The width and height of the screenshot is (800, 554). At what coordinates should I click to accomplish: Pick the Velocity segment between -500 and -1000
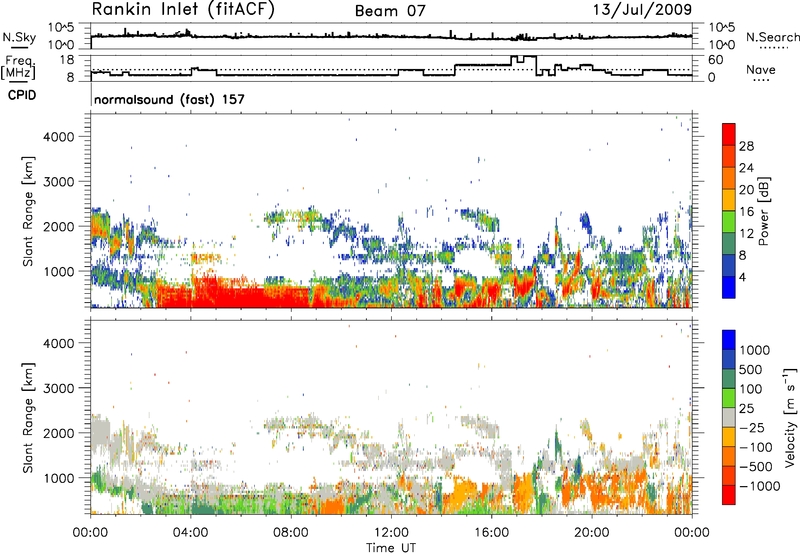729,475
